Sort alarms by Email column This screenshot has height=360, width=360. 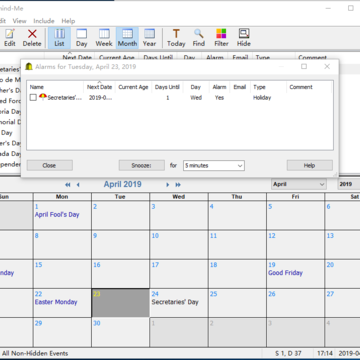[x=240, y=87]
